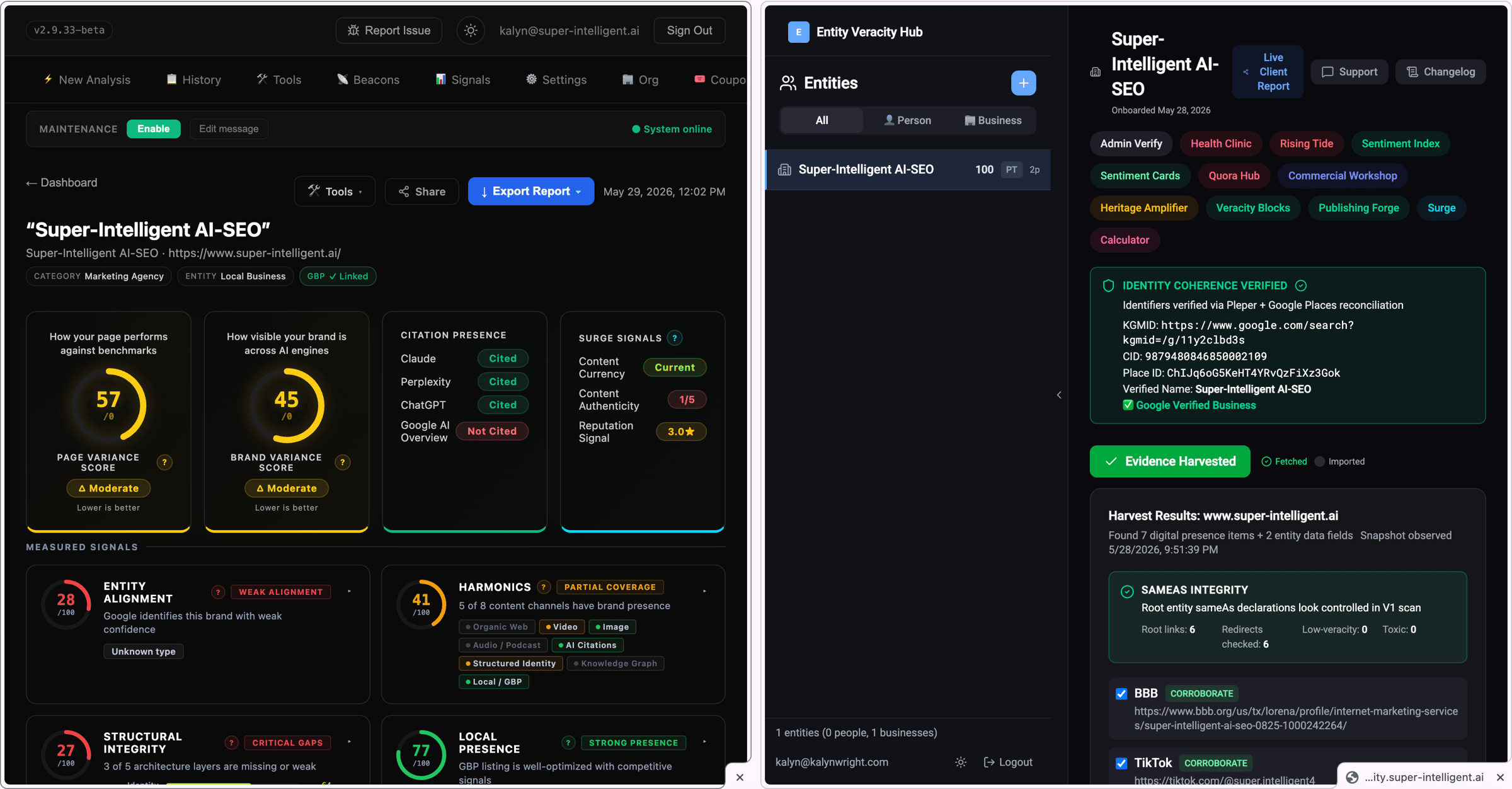Open the Tools nav item
The height and width of the screenshot is (789, 1512).
tap(278, 79)
